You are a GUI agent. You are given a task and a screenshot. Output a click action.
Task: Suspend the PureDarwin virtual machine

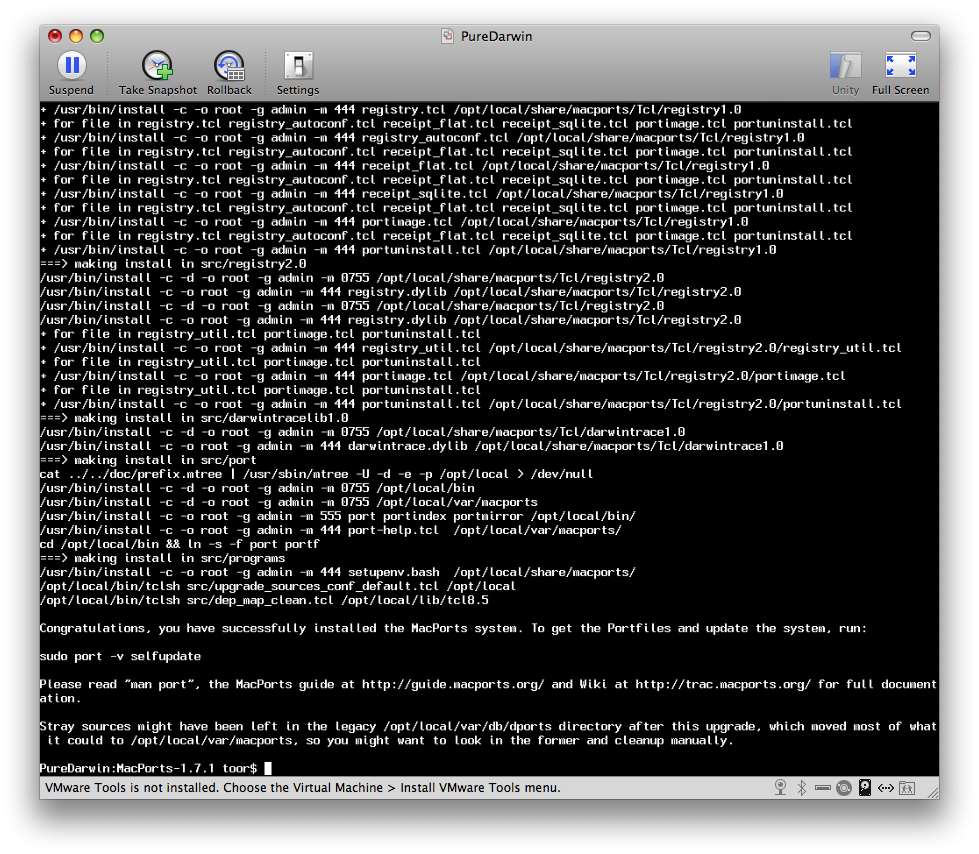point(71,73)
